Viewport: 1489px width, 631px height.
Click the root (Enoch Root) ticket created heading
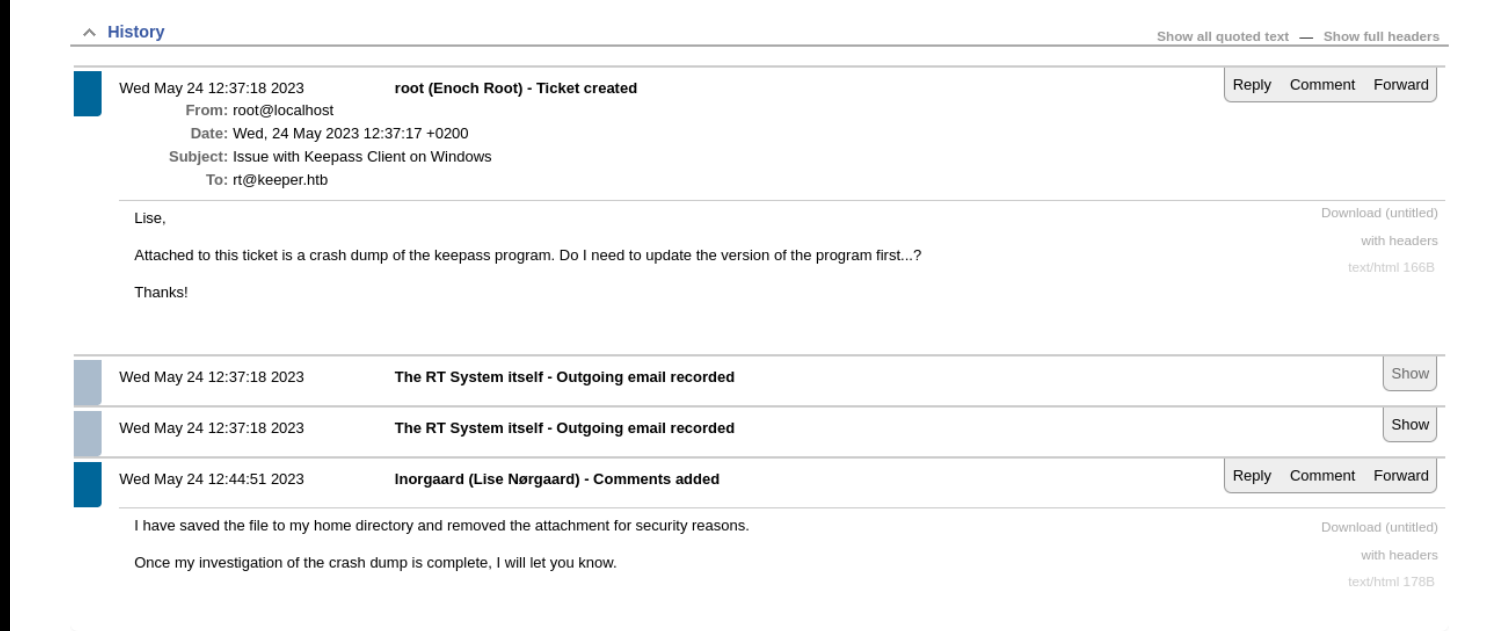515,88
